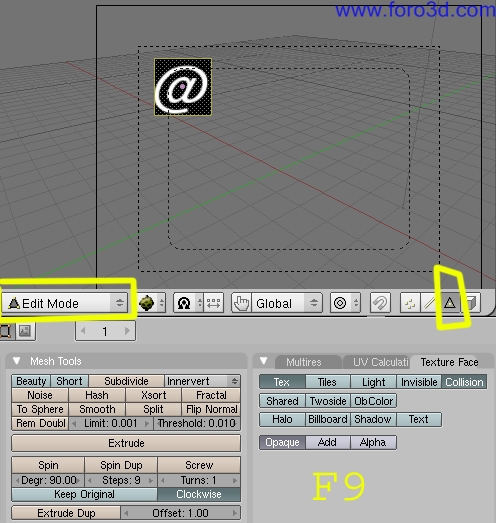Click the Spin button
Image resolution: width=496 pixels, height=523 pixels.
point(48,465)
